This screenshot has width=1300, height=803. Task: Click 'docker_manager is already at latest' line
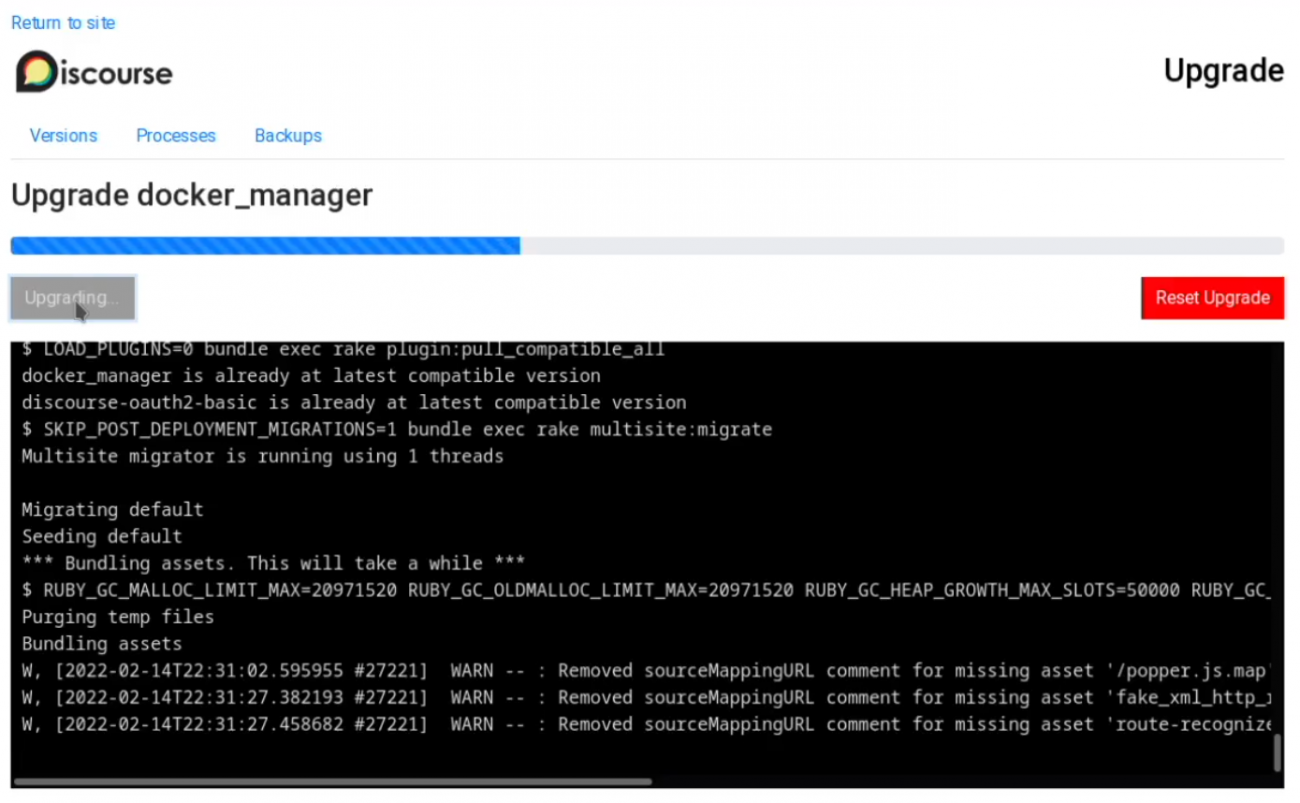click(311, 376)
